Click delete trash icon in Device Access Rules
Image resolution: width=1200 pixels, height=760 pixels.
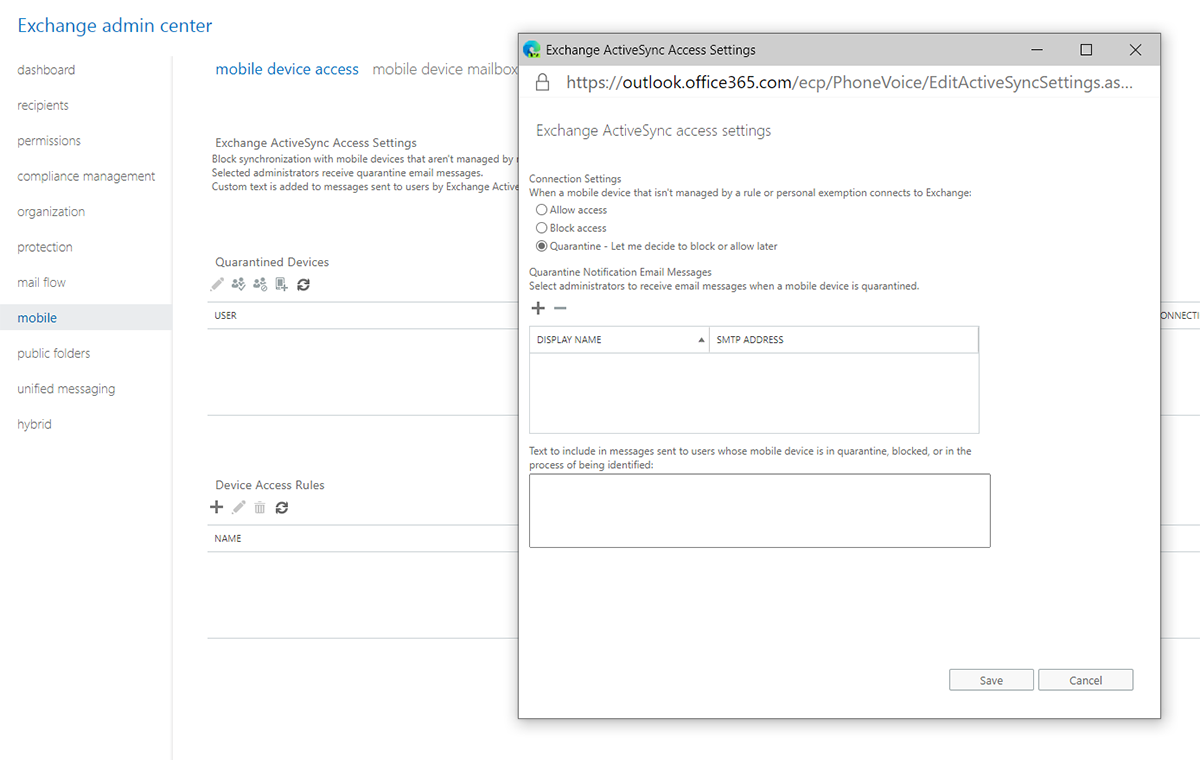[x=260, y=508]
